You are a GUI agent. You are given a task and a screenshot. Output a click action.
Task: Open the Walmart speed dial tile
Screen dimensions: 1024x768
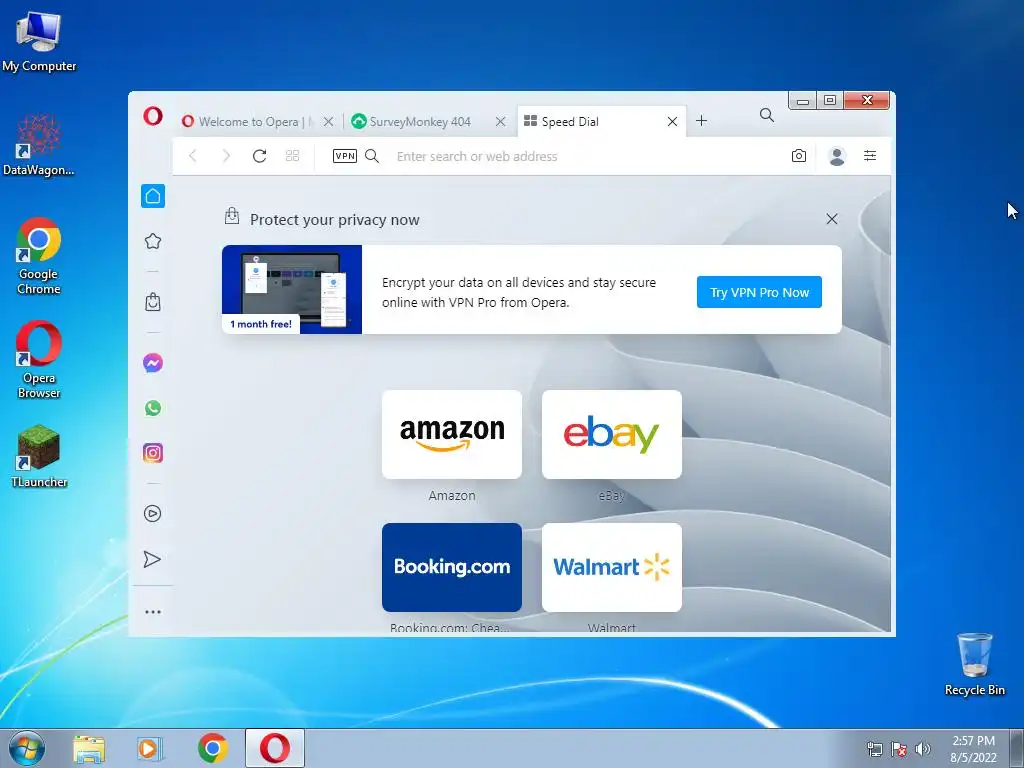pos(612,567)
